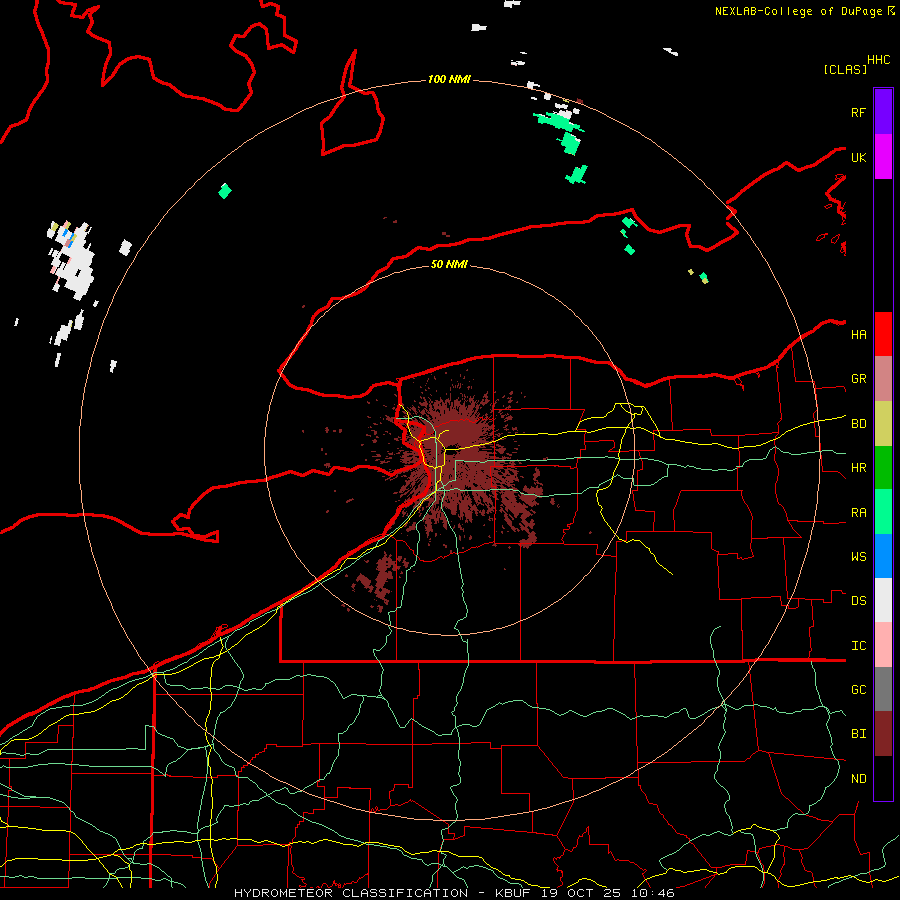Image resolution: width=900 pixels, height=900 pixels.
Task: Click the 'DS' legend label
Action: pos(858,601)
